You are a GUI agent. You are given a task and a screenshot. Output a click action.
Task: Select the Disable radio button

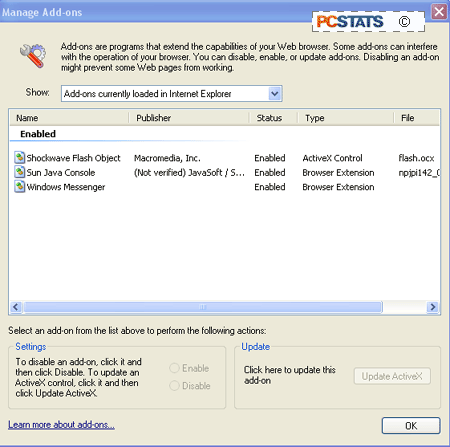click(174, 386)
